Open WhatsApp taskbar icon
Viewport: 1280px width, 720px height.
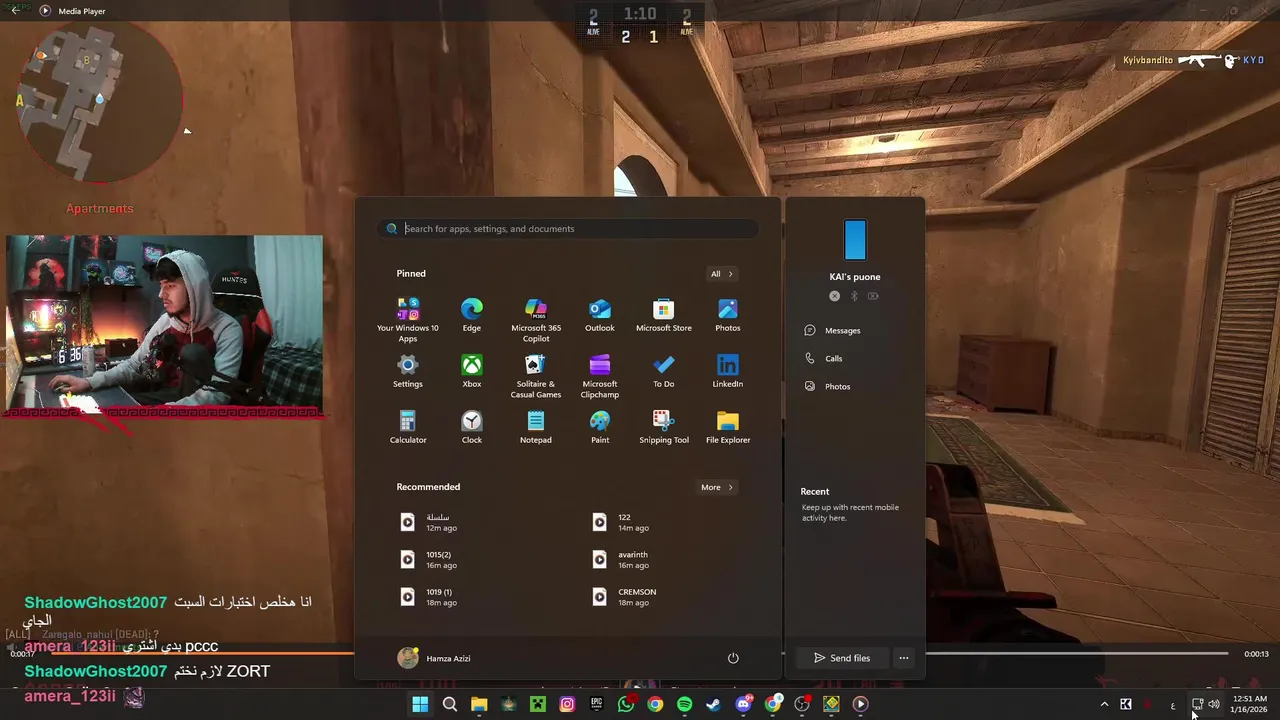pos(626,704)
